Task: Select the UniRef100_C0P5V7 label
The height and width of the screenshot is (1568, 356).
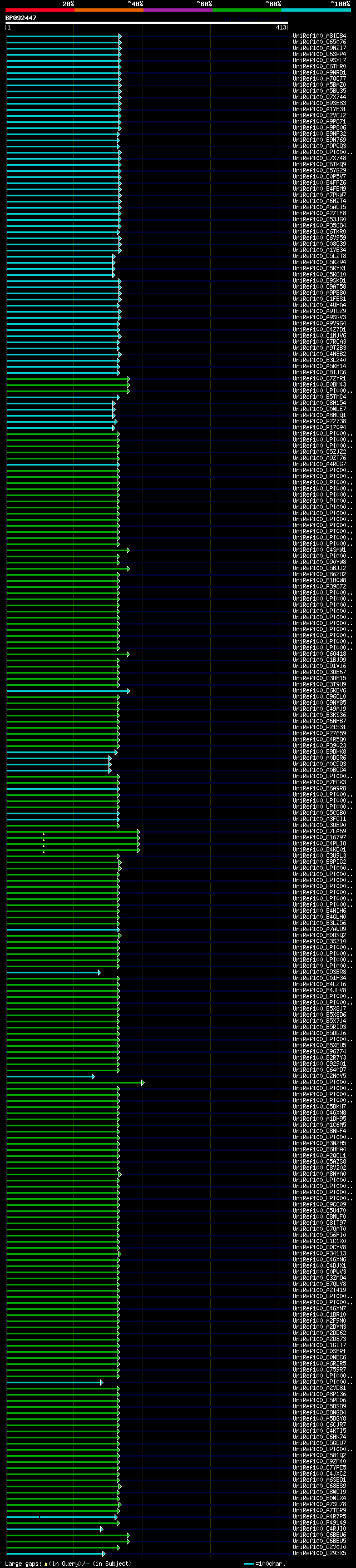Action: (x=319, y=176)
